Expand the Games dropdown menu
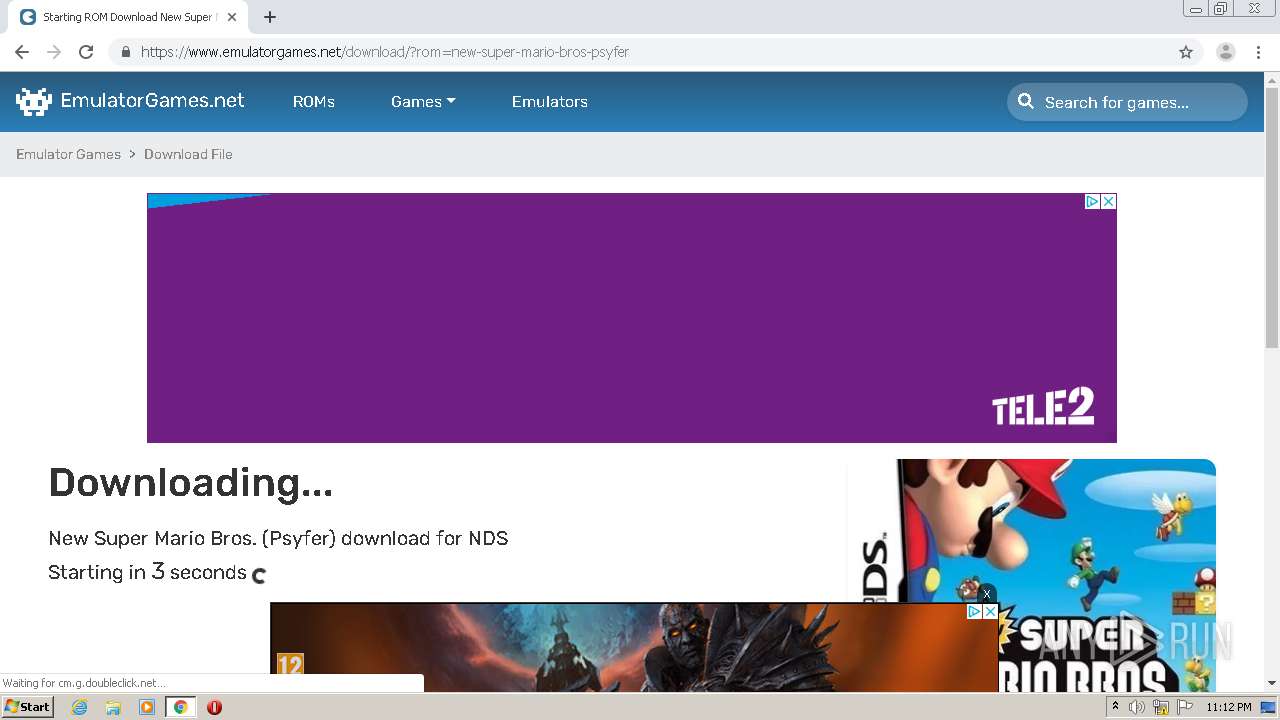Screen dimensions: 1280x720 click(x=423, y=101)
